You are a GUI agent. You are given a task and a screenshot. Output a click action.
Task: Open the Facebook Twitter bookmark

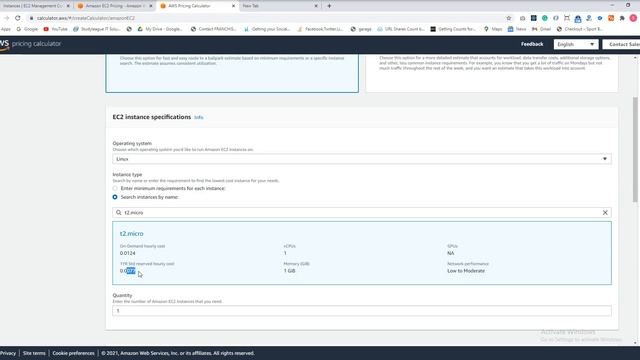point(320,29)
